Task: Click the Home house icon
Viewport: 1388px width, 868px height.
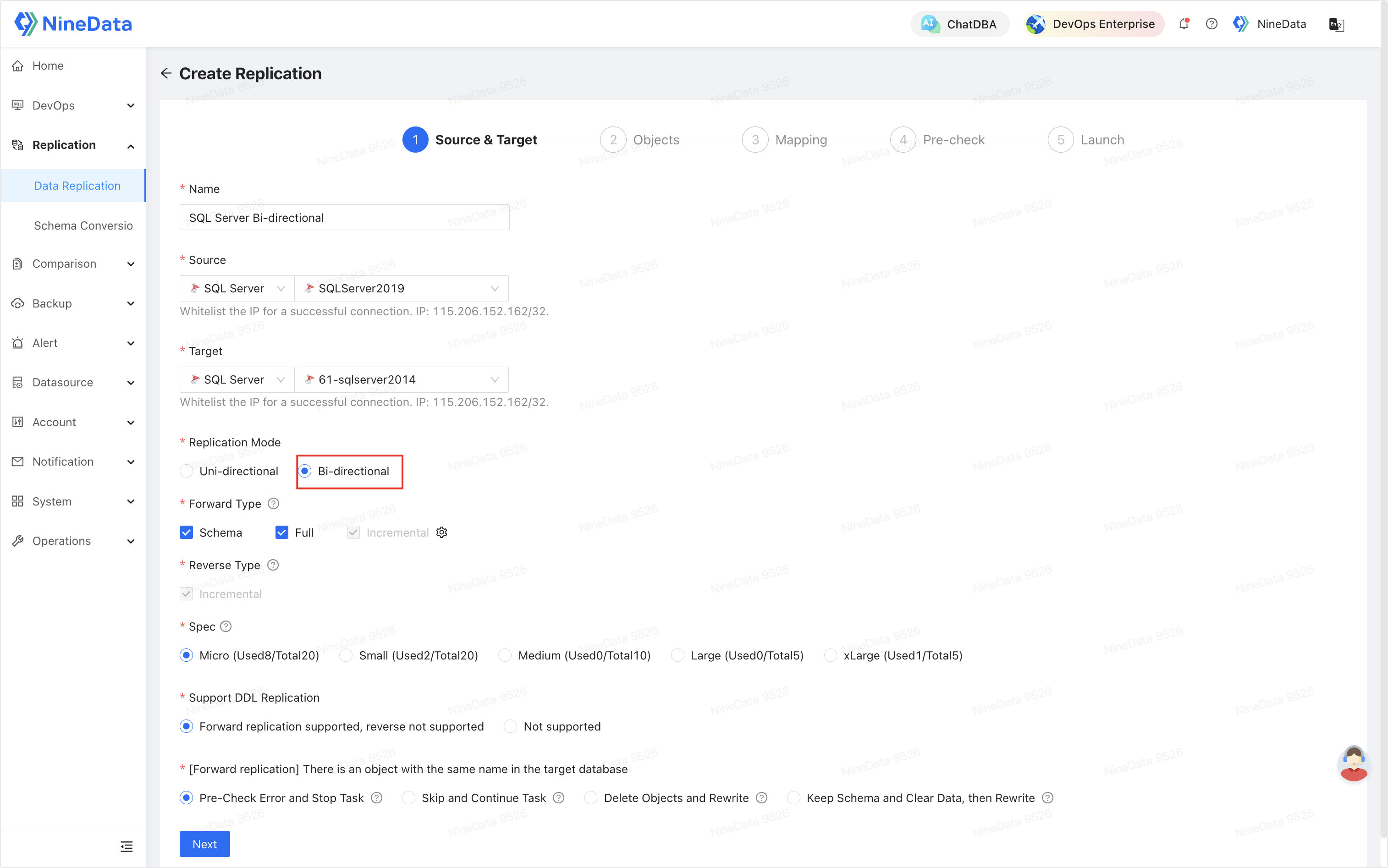Action: coord(18,66)
